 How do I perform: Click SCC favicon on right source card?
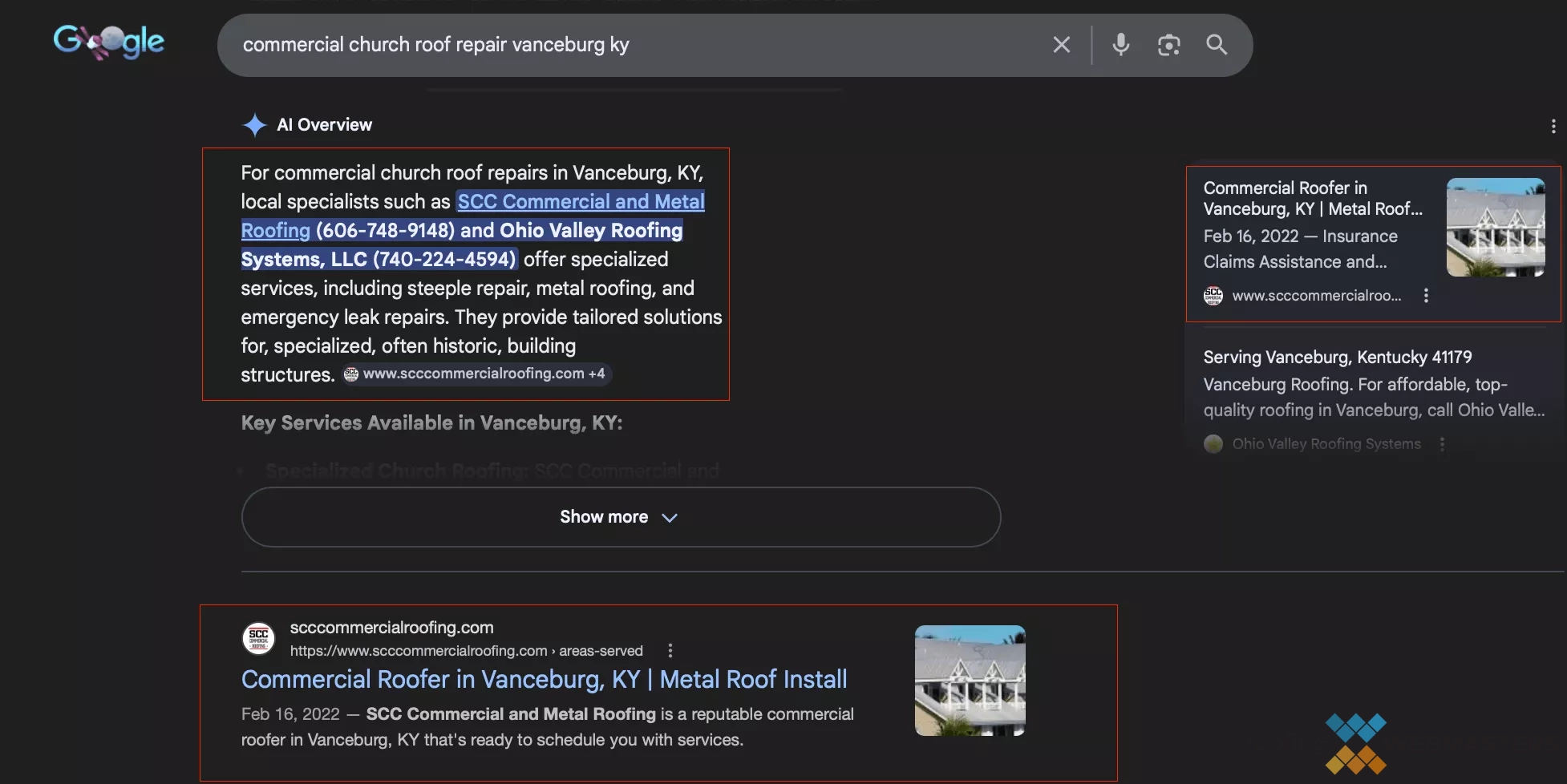[x=1213, y=296]
